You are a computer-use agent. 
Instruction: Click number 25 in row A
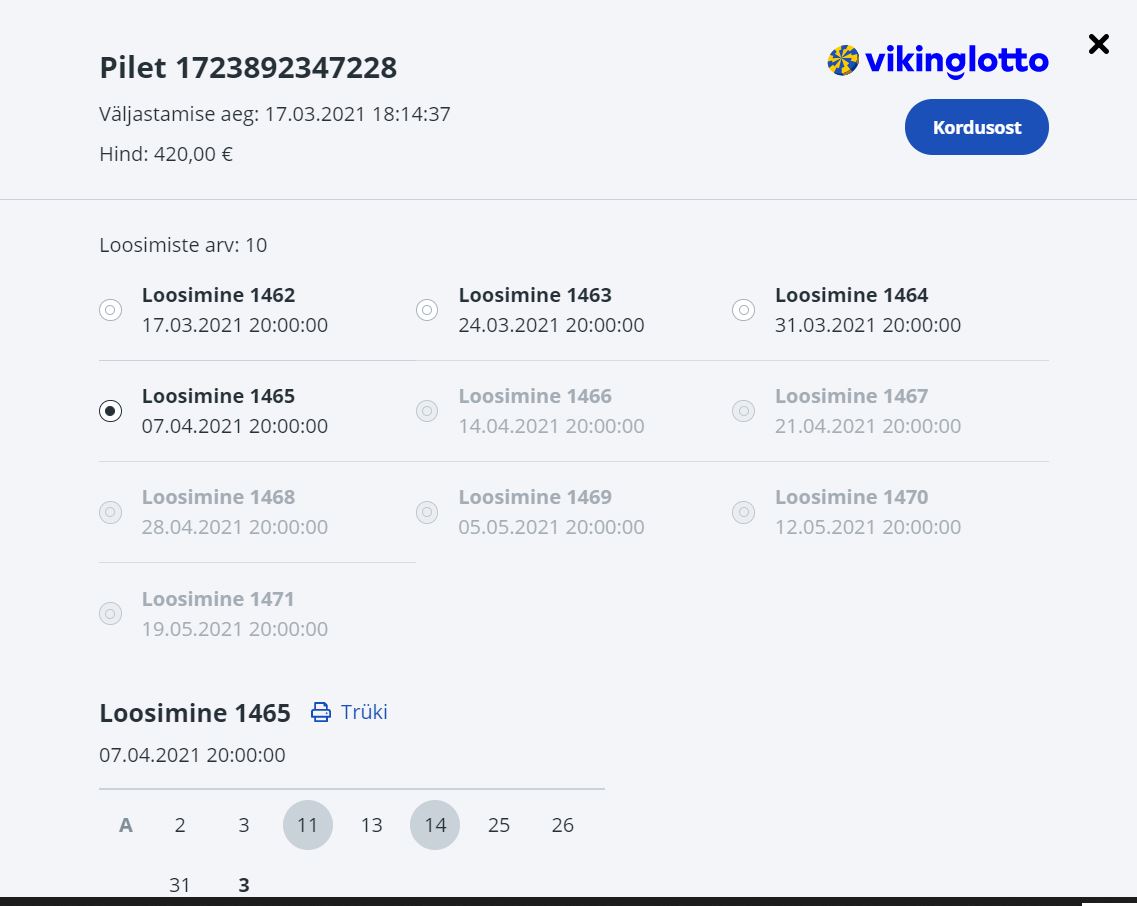pos(499,825)
